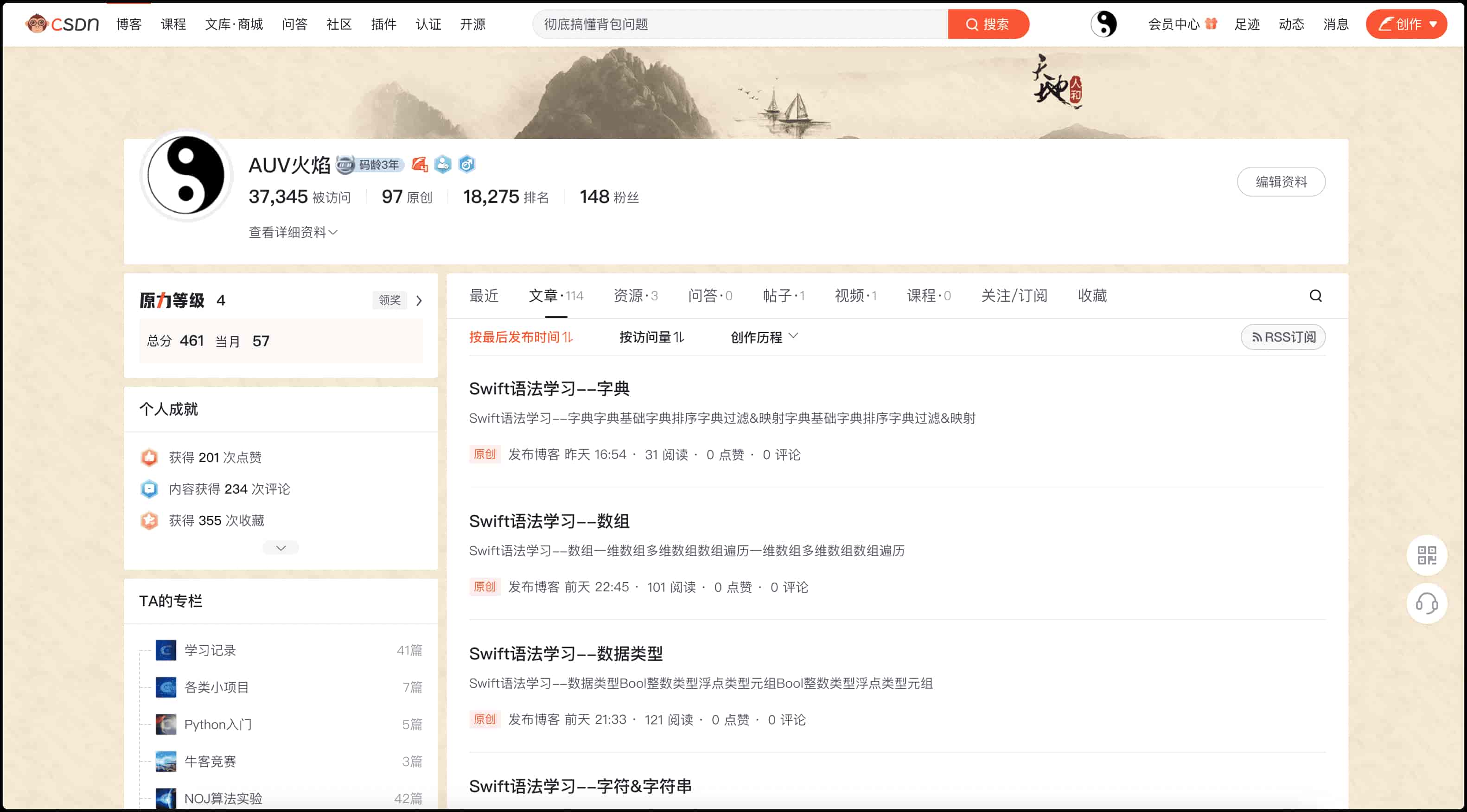This screenshot has height=812, width=1467.
Task: Switch to the 帖子·1 tab
Action: (784, 296)
